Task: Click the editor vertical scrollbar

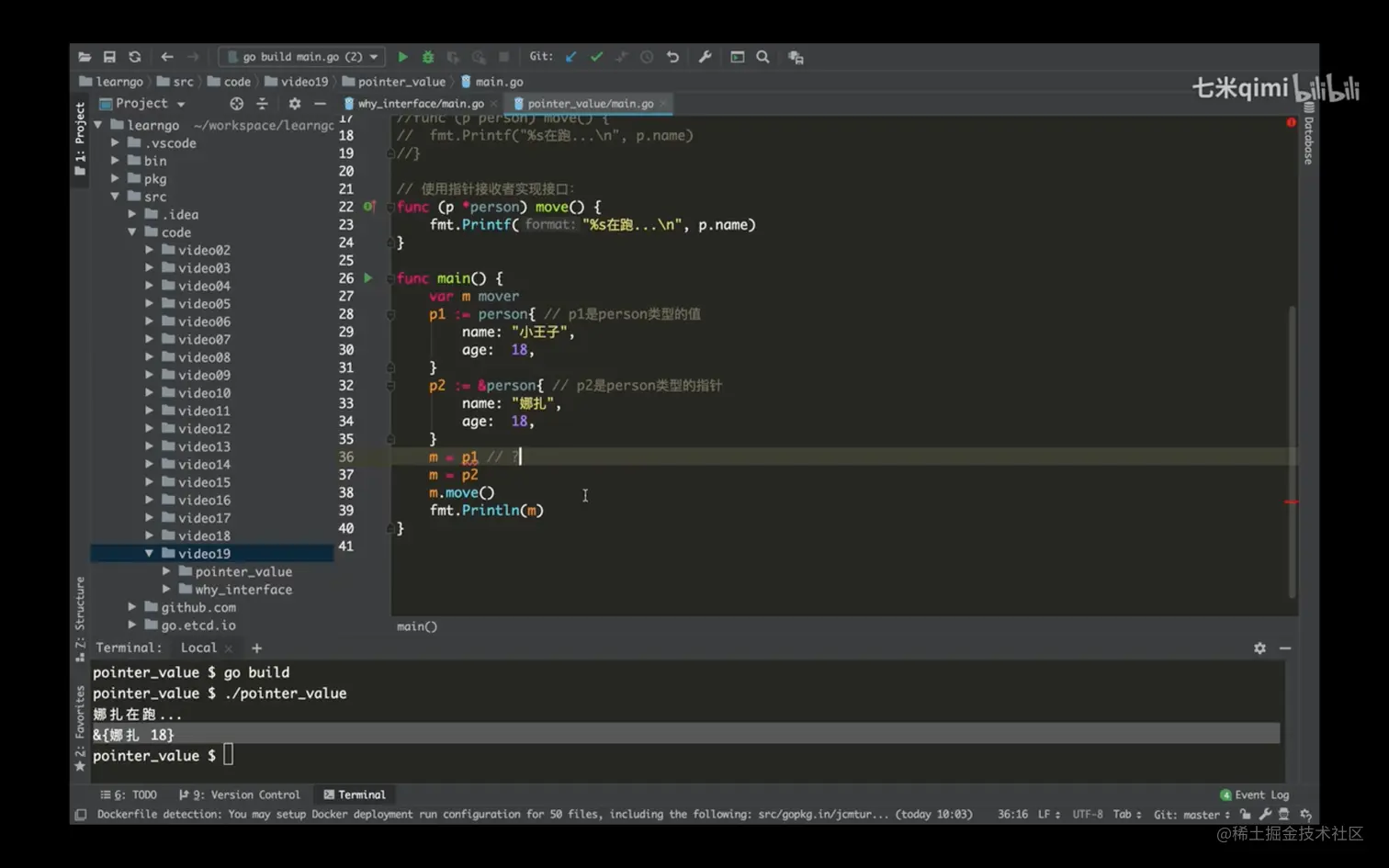Action: click(1292, 450)
